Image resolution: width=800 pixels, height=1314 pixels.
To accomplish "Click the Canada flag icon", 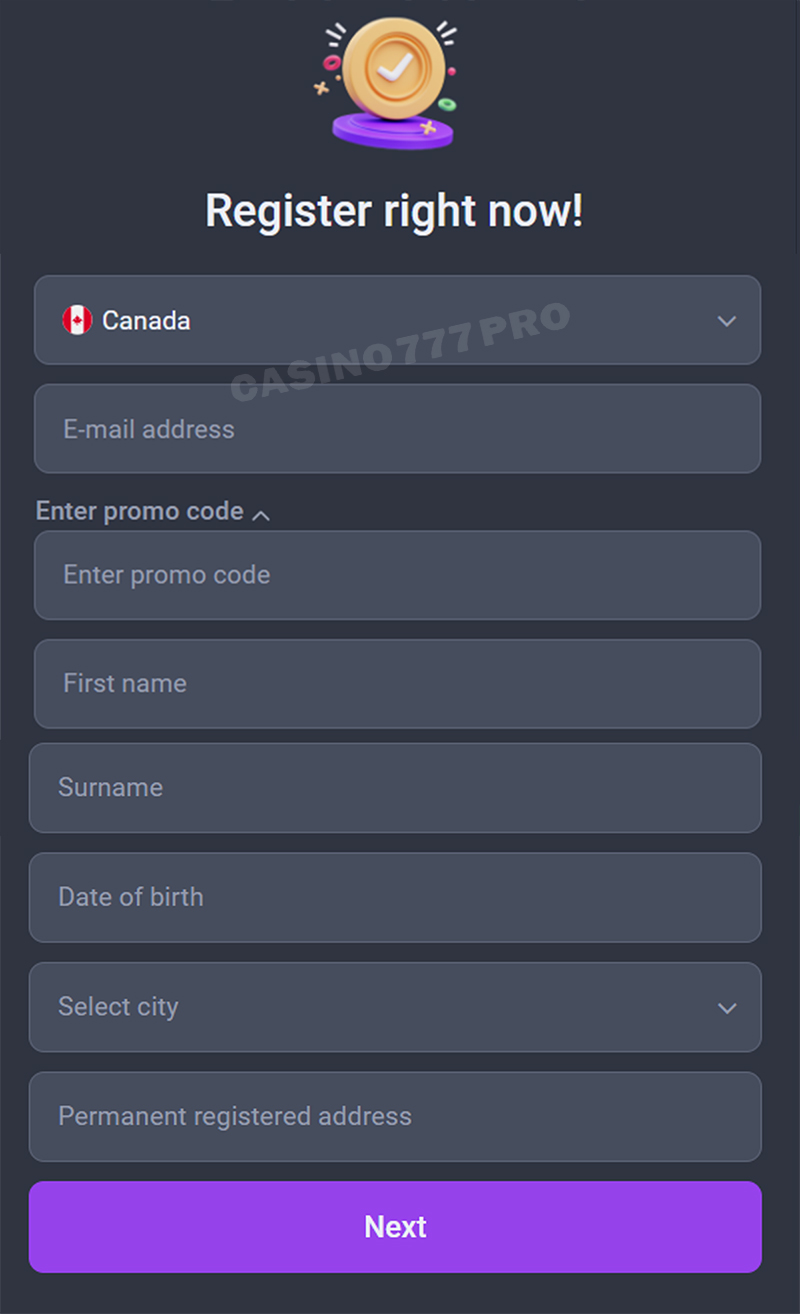I will pyautogui.click(x=78, y=320).
